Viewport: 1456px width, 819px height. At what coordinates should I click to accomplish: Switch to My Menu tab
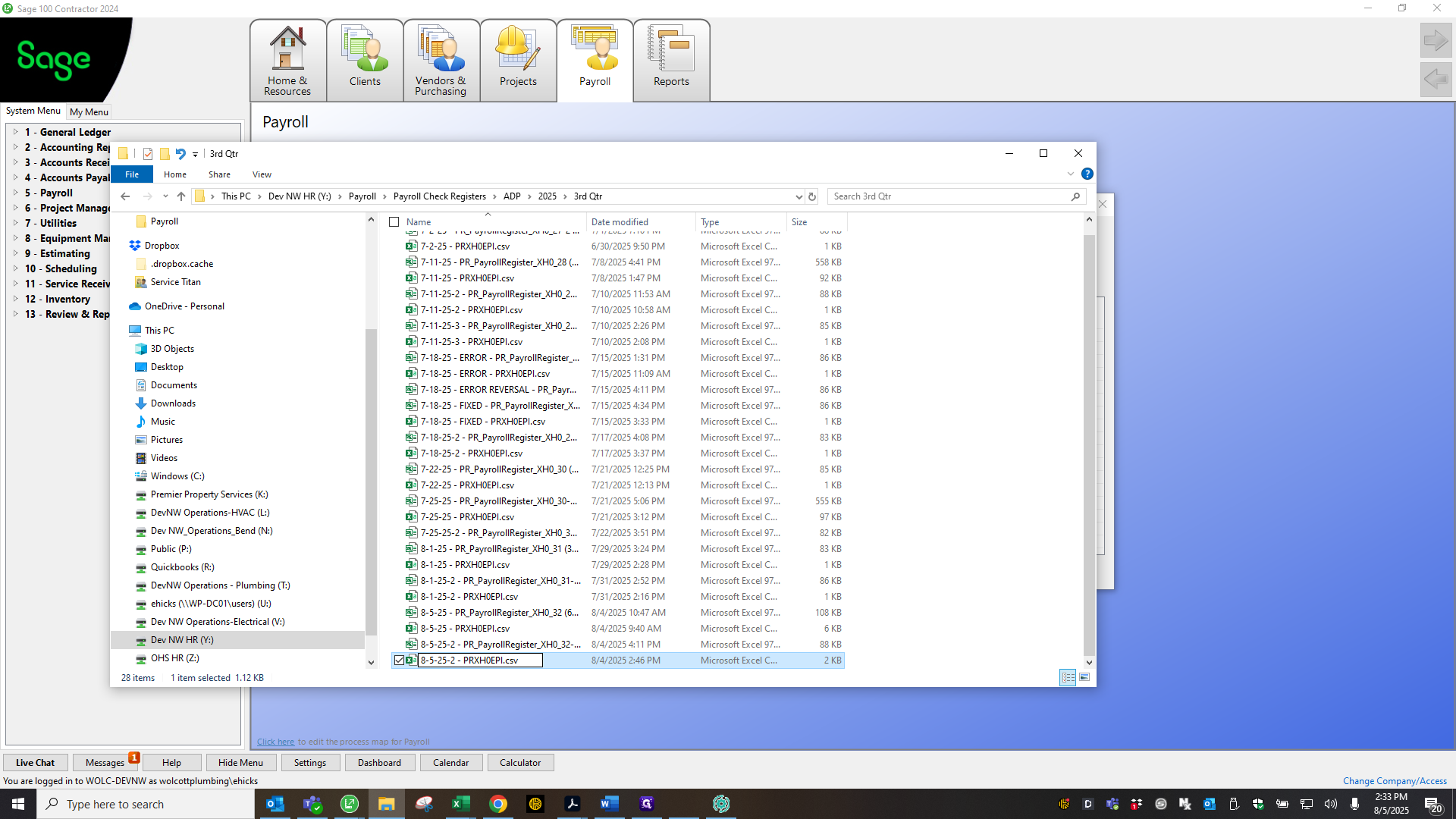[x=89, y=111]
